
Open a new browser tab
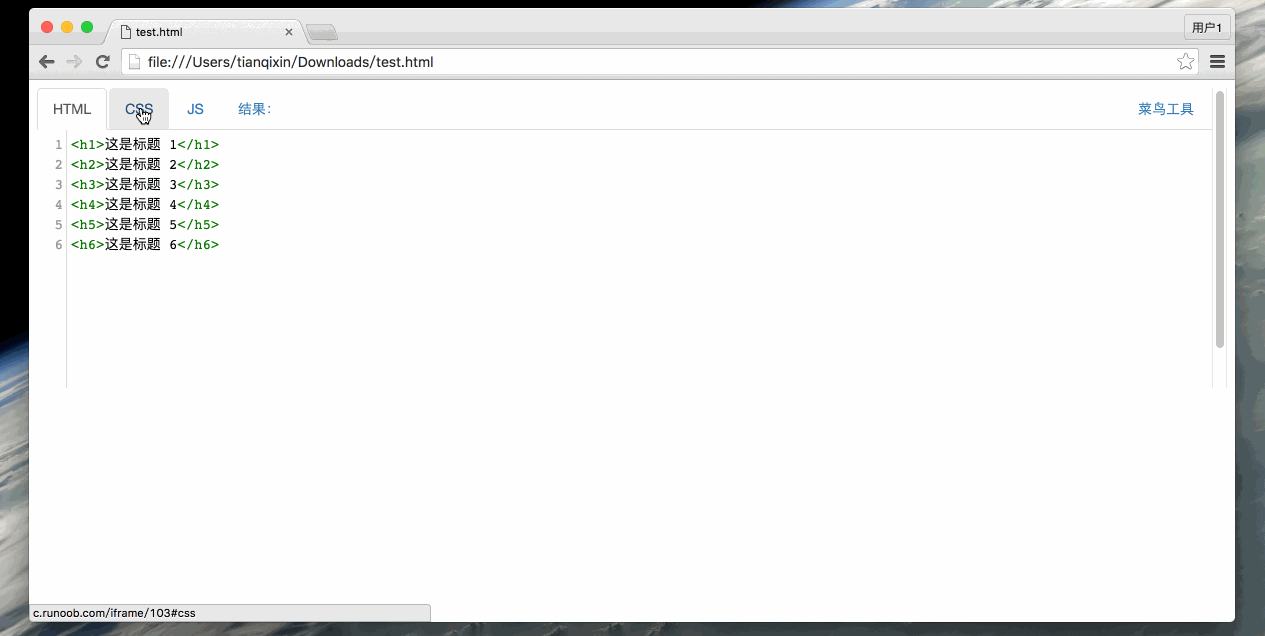322,33
